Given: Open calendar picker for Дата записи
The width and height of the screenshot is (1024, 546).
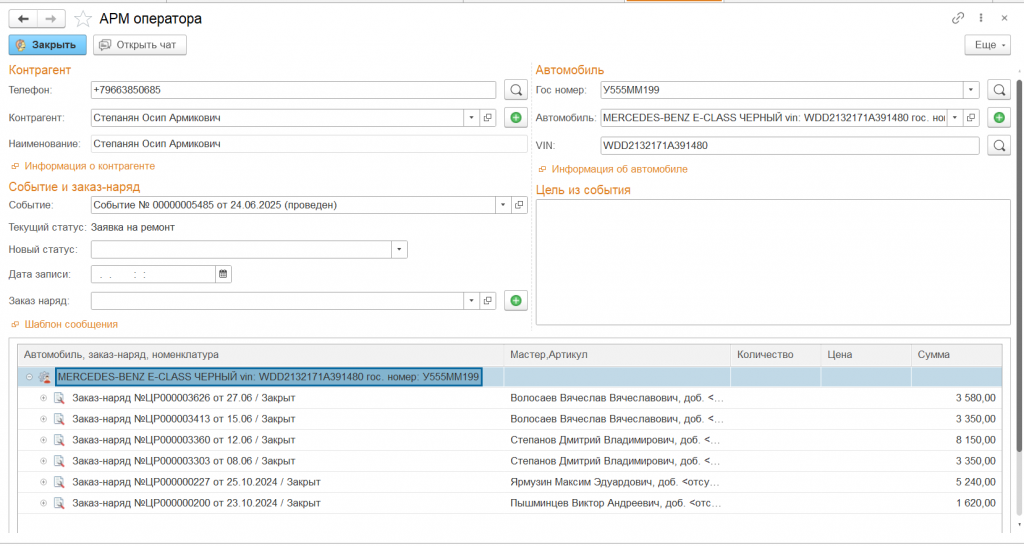Looking at the screenshot, I should point(224,274).
